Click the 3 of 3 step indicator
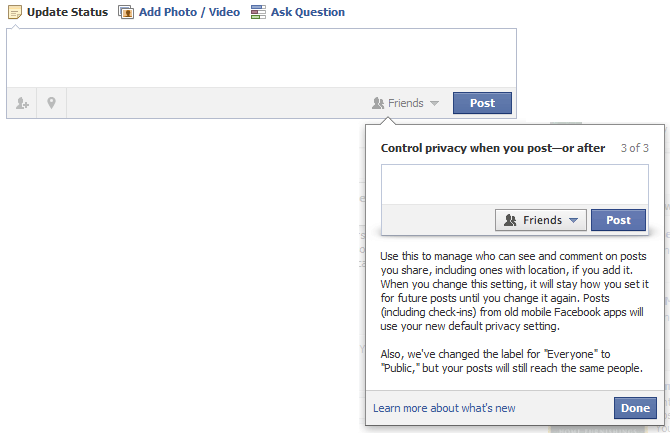The image size is (670, 433). pyautogui.click(x=635, y=148)
